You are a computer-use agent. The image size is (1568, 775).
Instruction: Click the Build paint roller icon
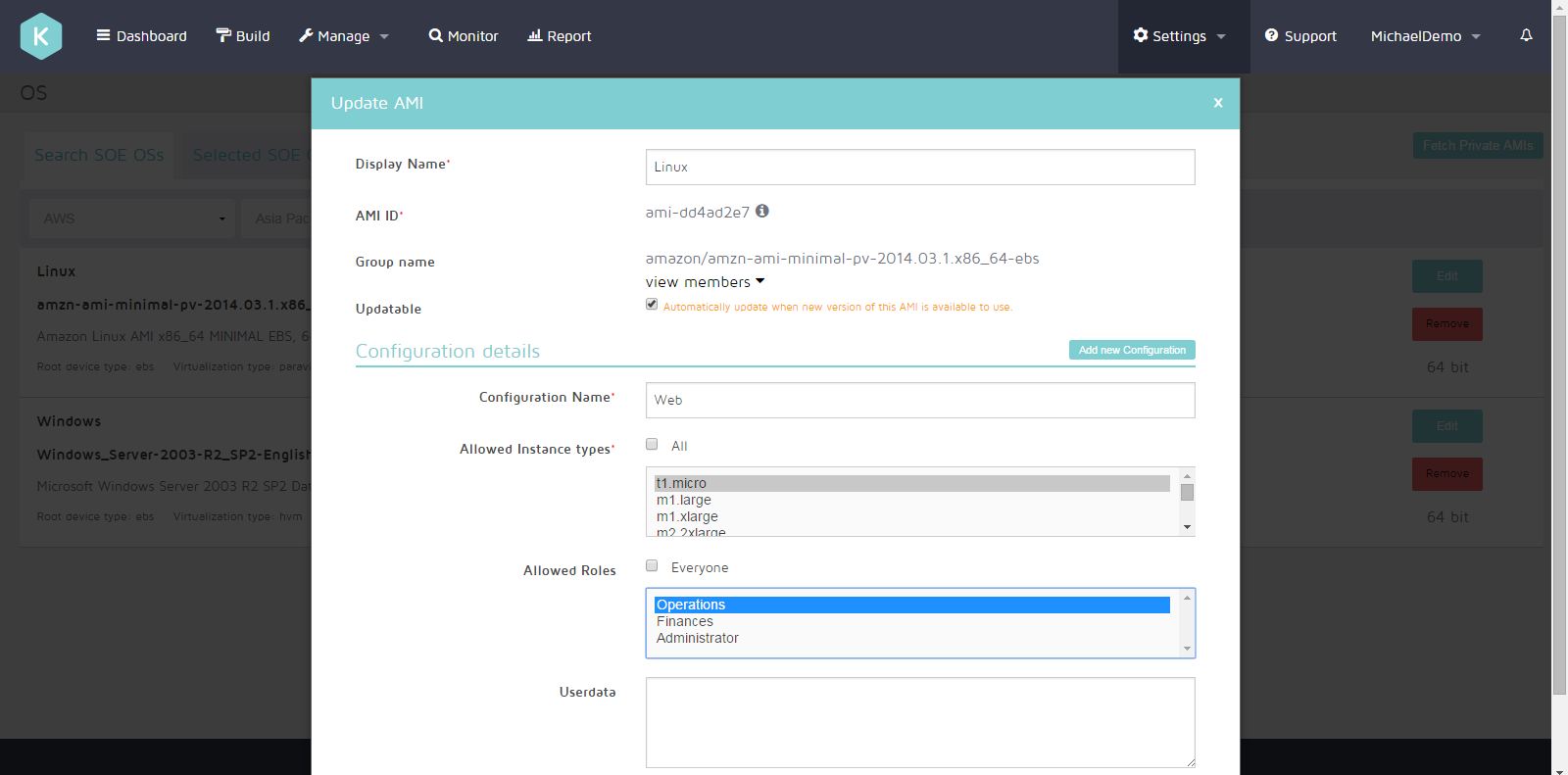click(x=223, y=35)
